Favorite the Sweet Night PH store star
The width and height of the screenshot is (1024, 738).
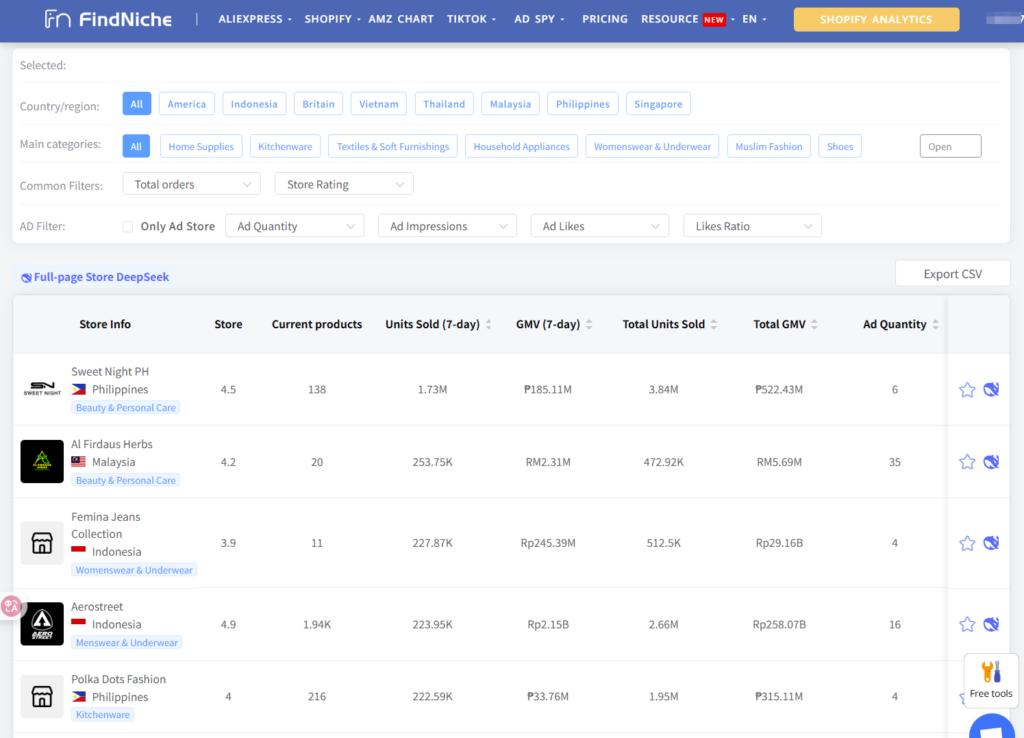[967, 390]
